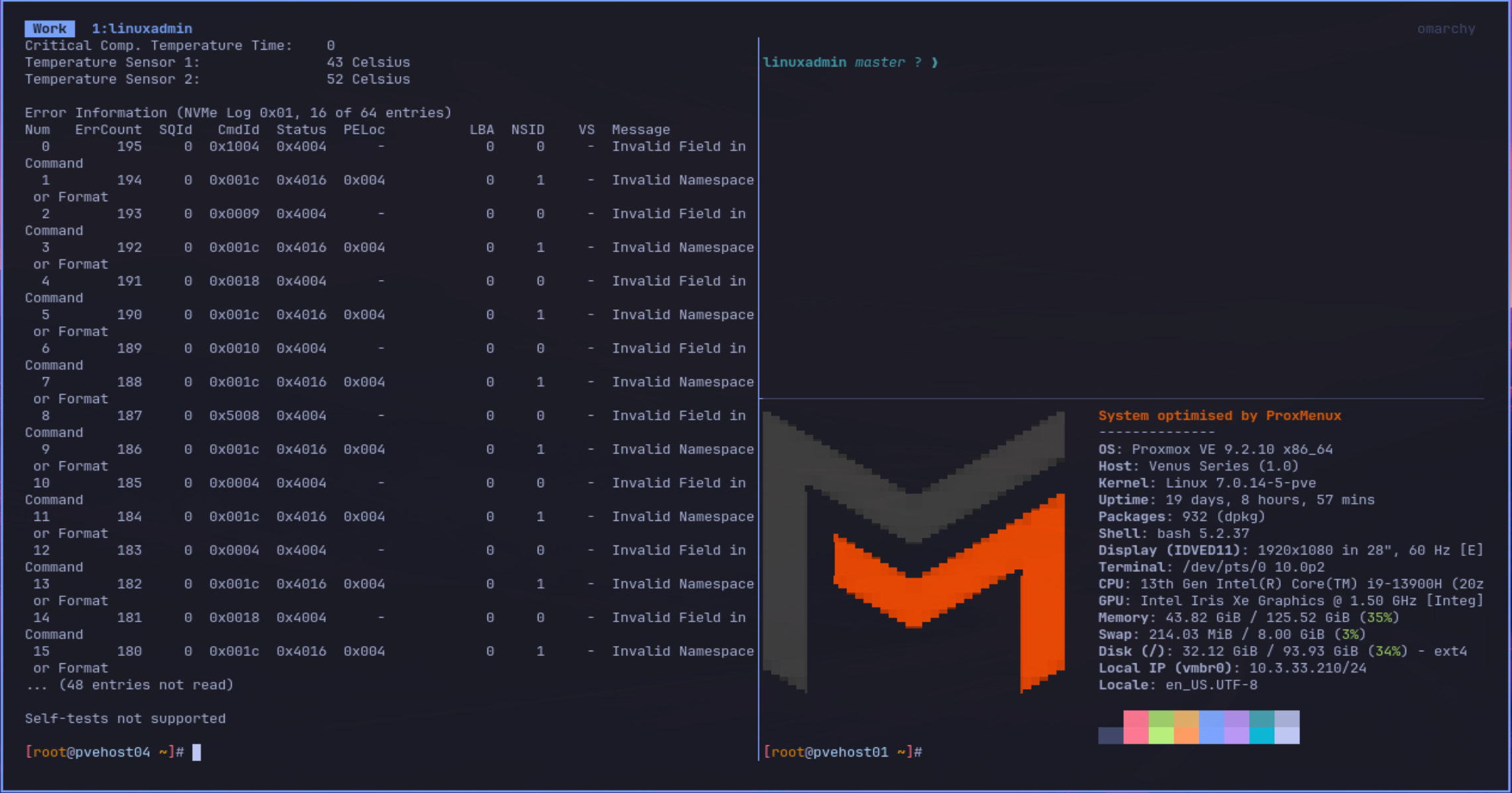Click the 'Message' column header
Screen dimensions: 1512x793
[x=641, y=130]
